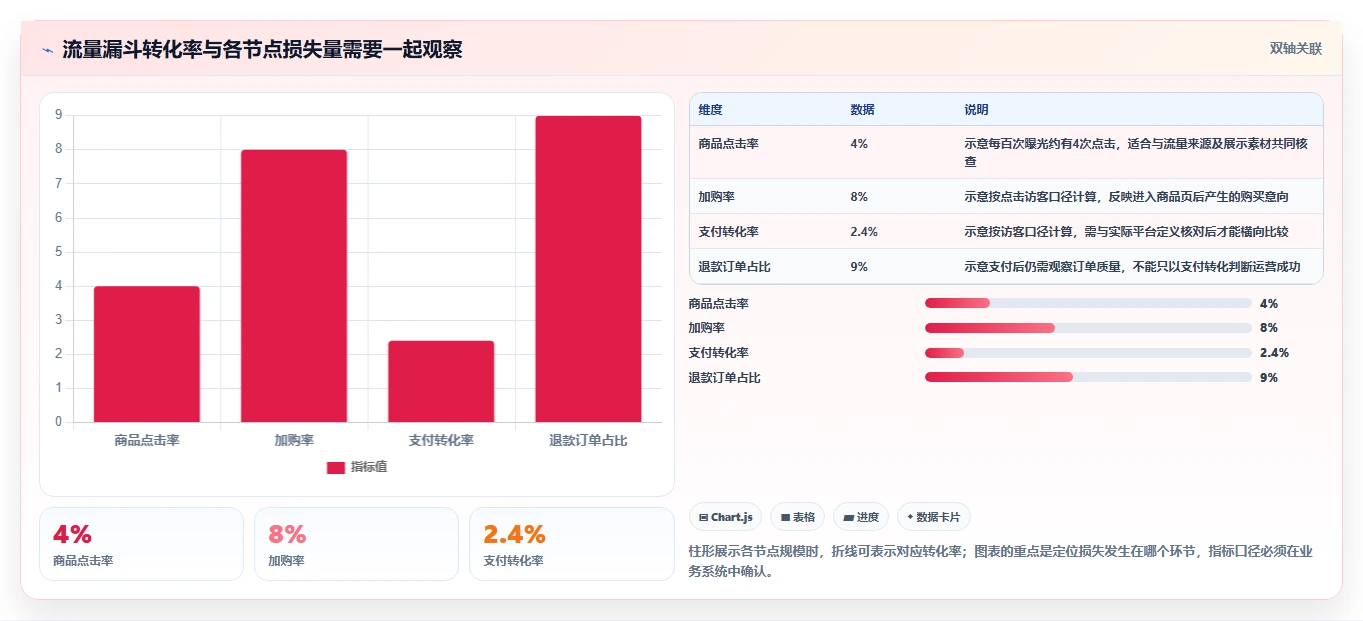Click the 退款订单占比 bar in the chart
Image resolution: width=1363 pixels, height=621 pixels.
click(x=588, y=269)
